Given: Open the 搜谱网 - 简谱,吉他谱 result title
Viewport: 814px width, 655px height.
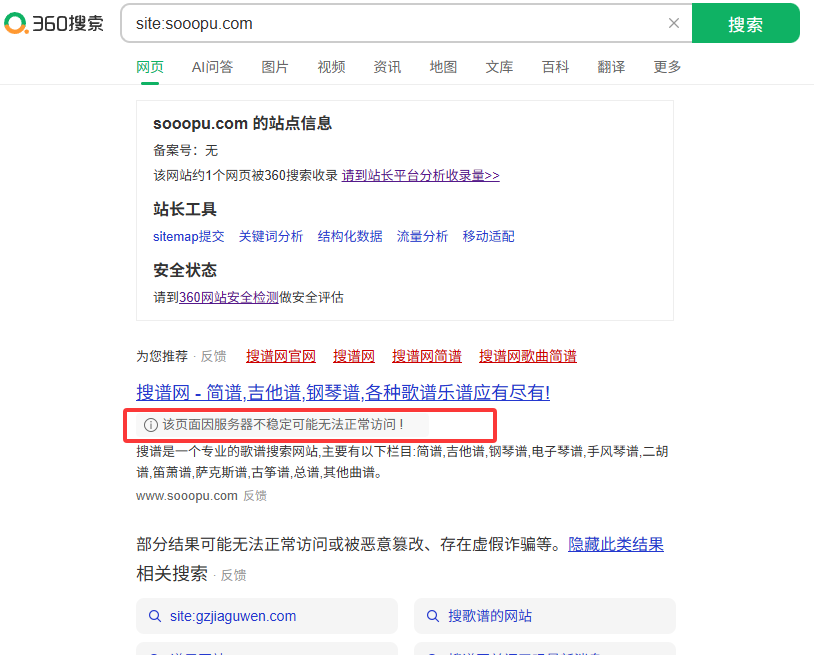Looking at the screenshot, I should tap(343, 392).
